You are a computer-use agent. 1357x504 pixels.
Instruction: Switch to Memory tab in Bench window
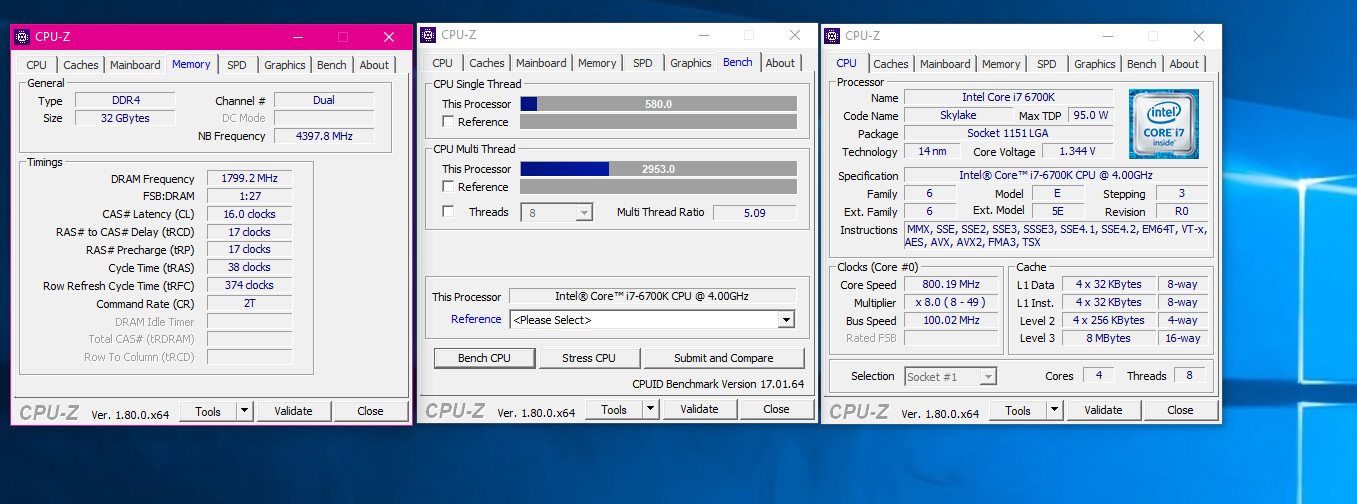pyautogui.click(x=597, y=63)
